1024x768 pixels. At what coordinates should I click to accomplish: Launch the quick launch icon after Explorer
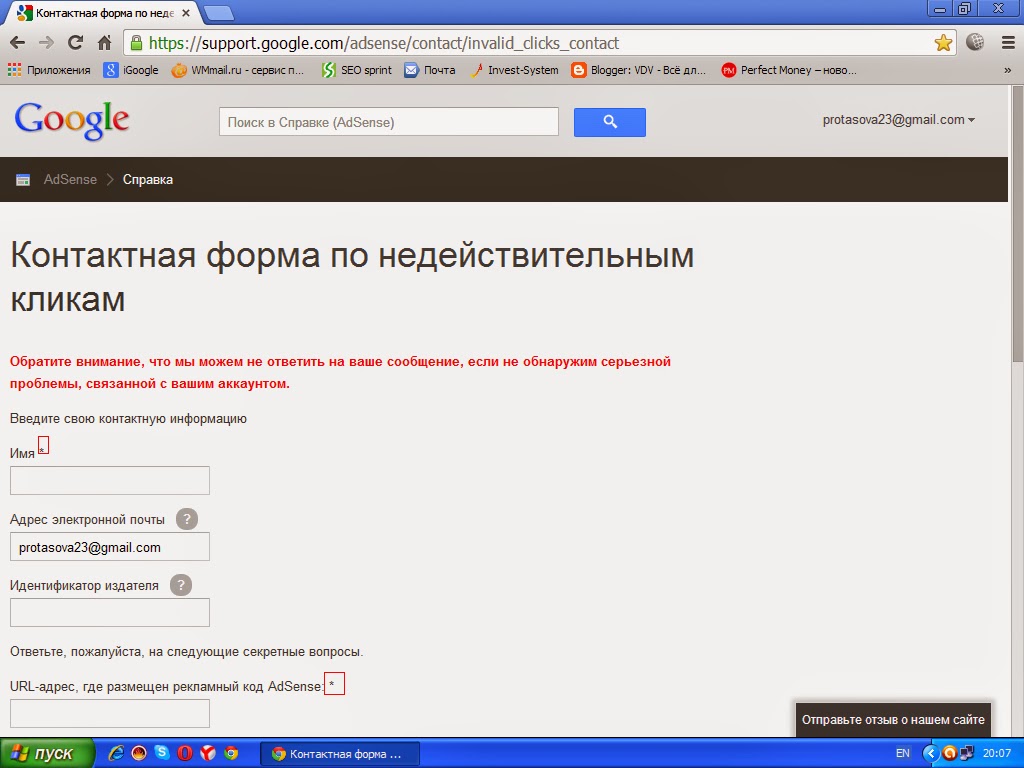tap(139, 754)
